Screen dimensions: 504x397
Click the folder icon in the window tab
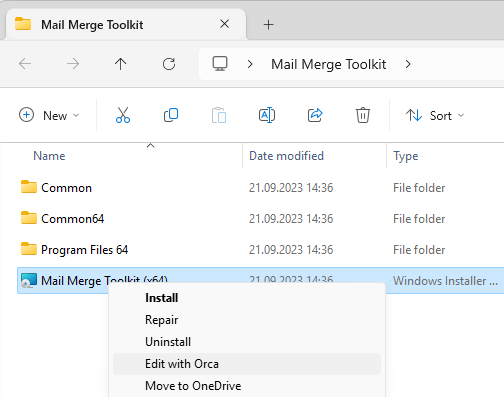[x=23, y=24]
